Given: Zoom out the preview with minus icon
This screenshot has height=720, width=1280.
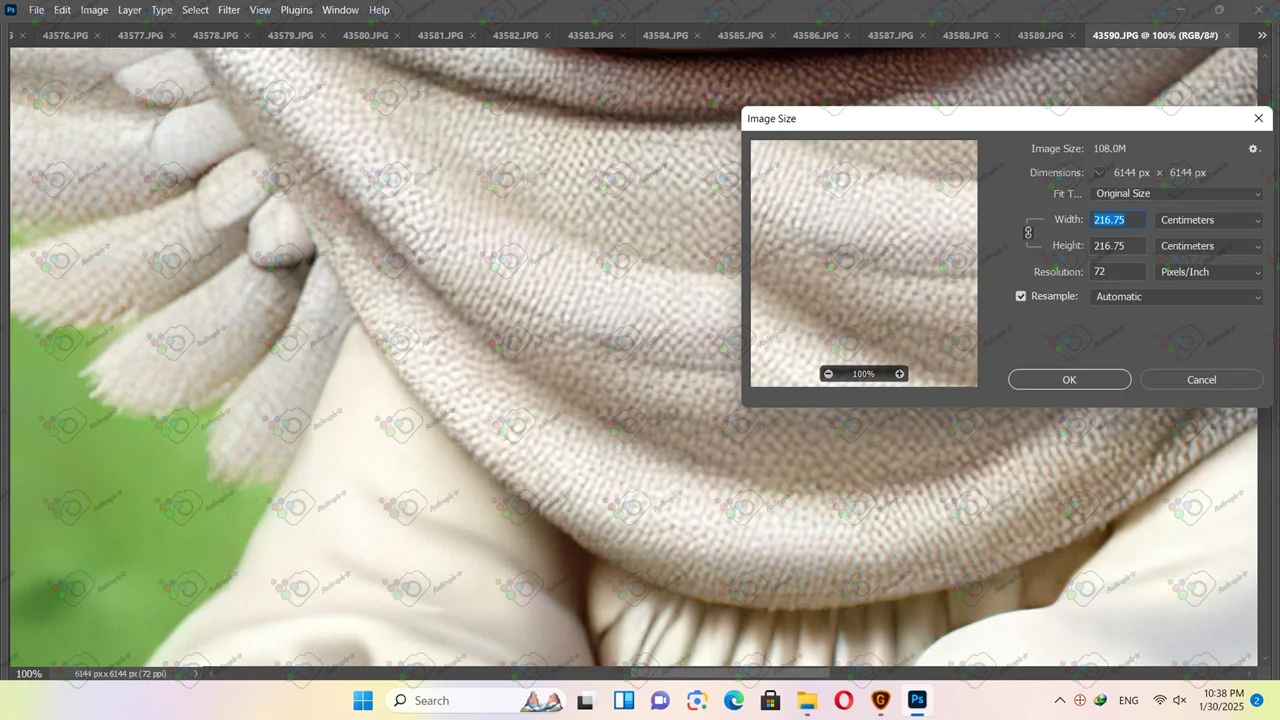Looking at the screenshot, I should [x=828, y=374].
